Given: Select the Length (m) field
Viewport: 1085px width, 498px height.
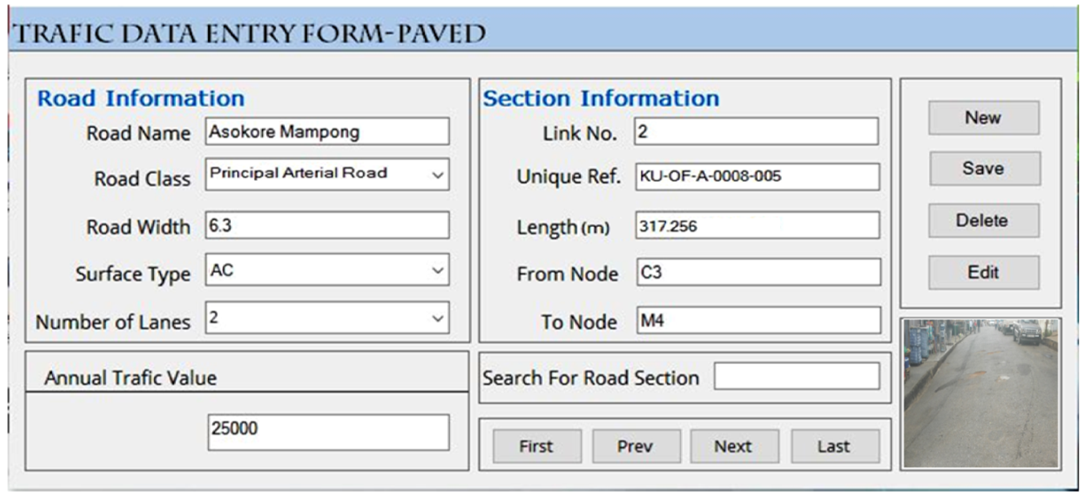Looking at the screenshot, I should pyautogui.click(x=756, y=226).
